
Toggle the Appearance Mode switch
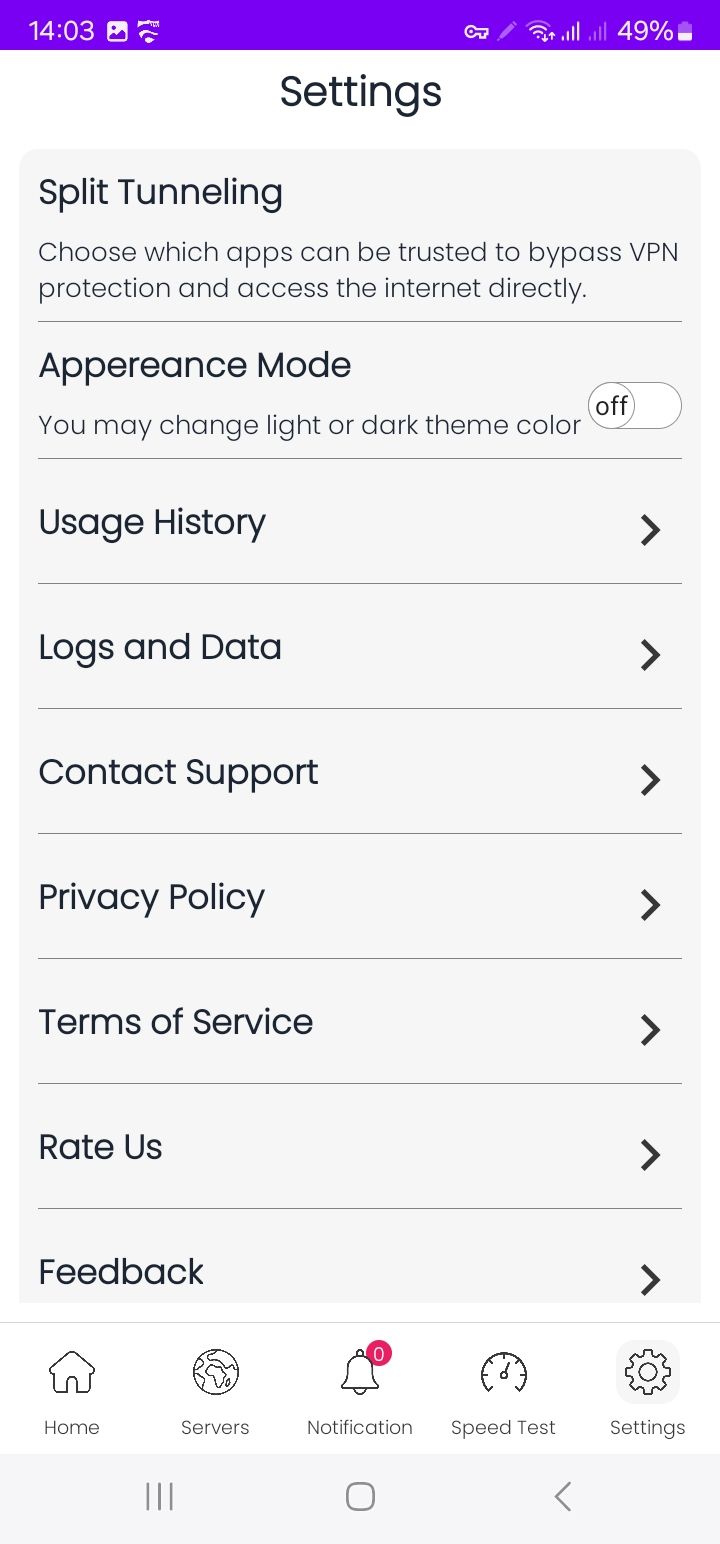[x=634, y=406]
